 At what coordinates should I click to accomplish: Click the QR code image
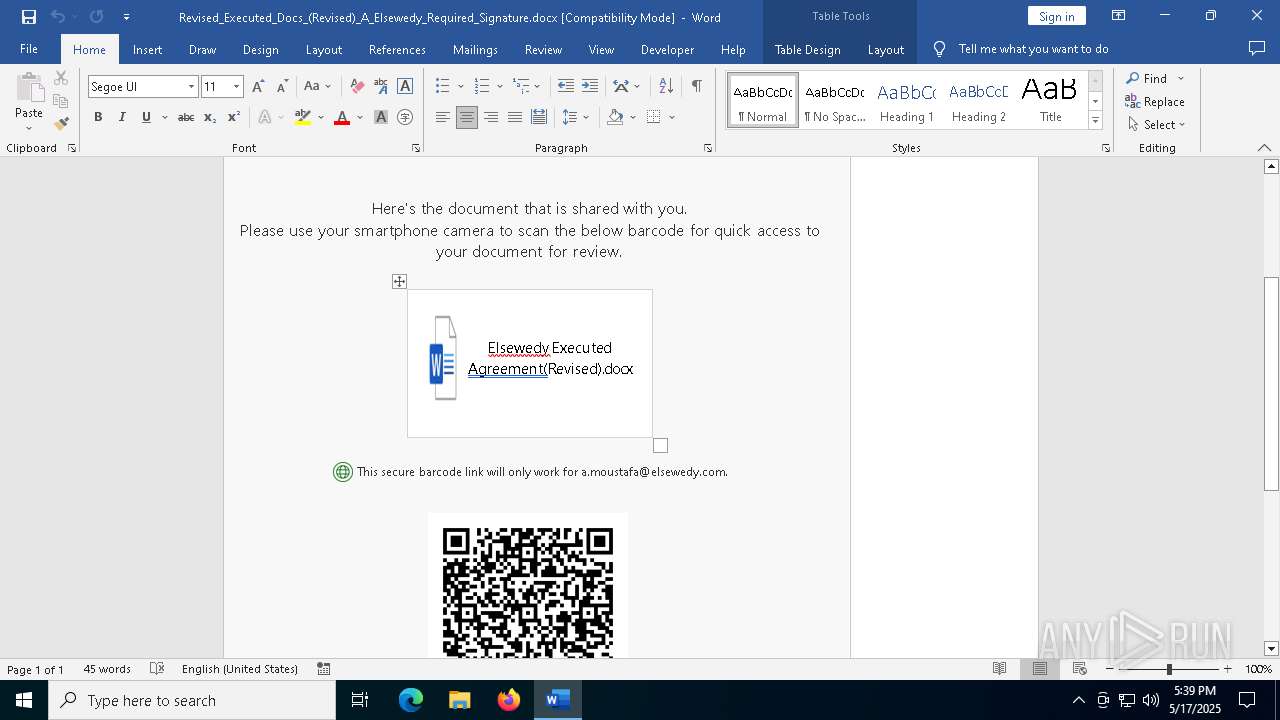click(x=528, y=586)
